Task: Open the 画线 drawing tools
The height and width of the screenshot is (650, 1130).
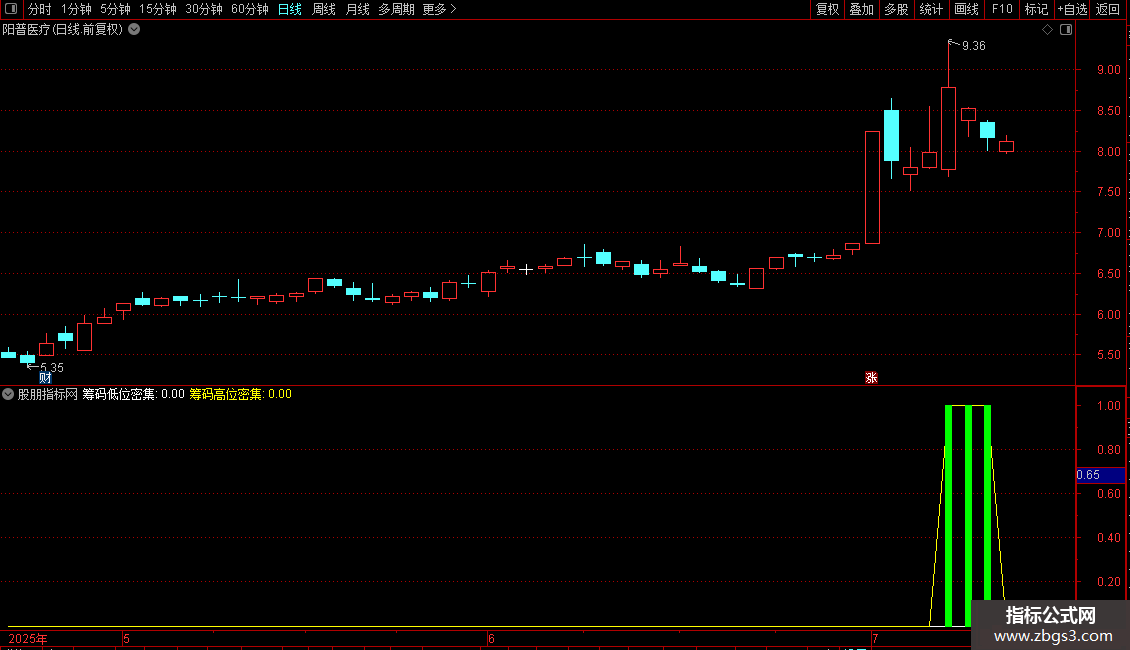Action: point(966,9)
